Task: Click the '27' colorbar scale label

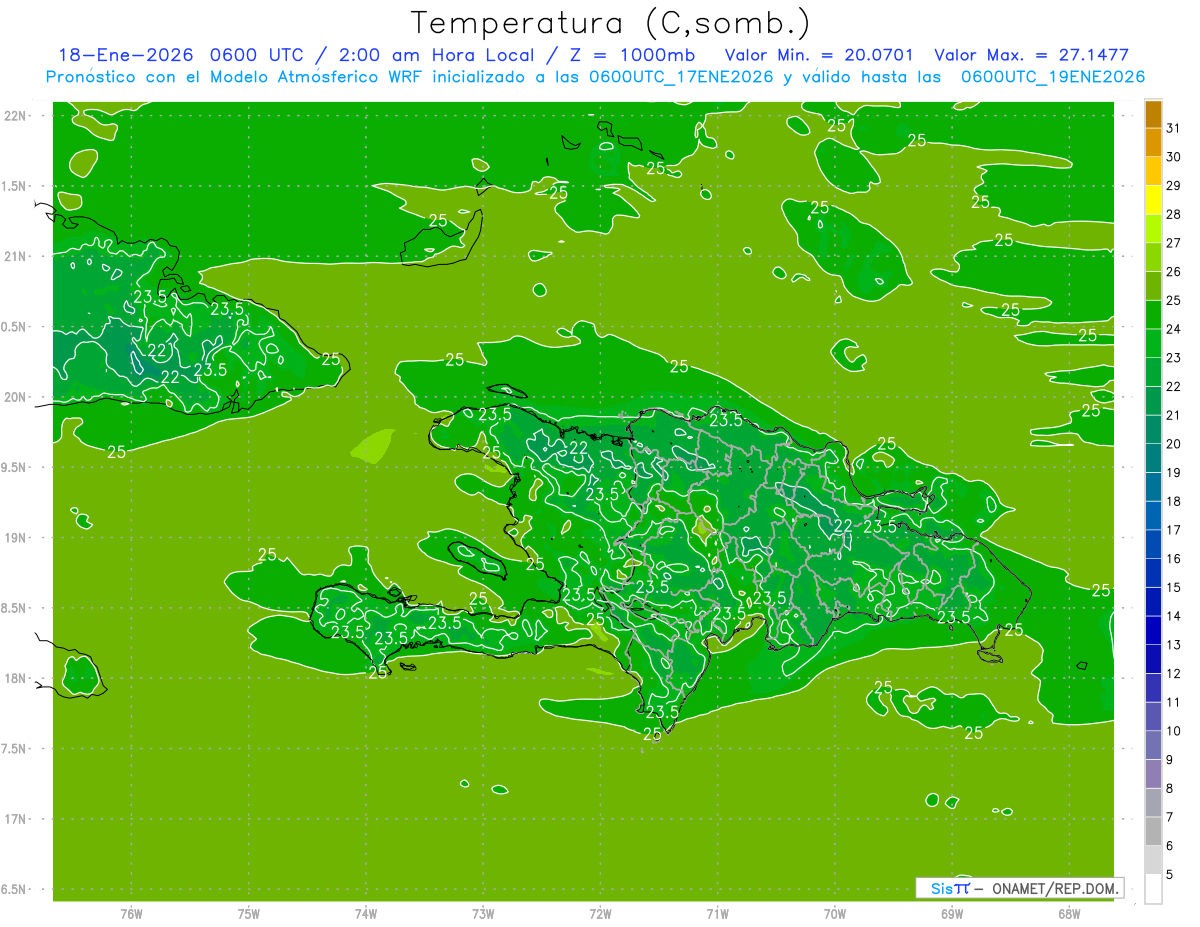Action: (1174, 243)
